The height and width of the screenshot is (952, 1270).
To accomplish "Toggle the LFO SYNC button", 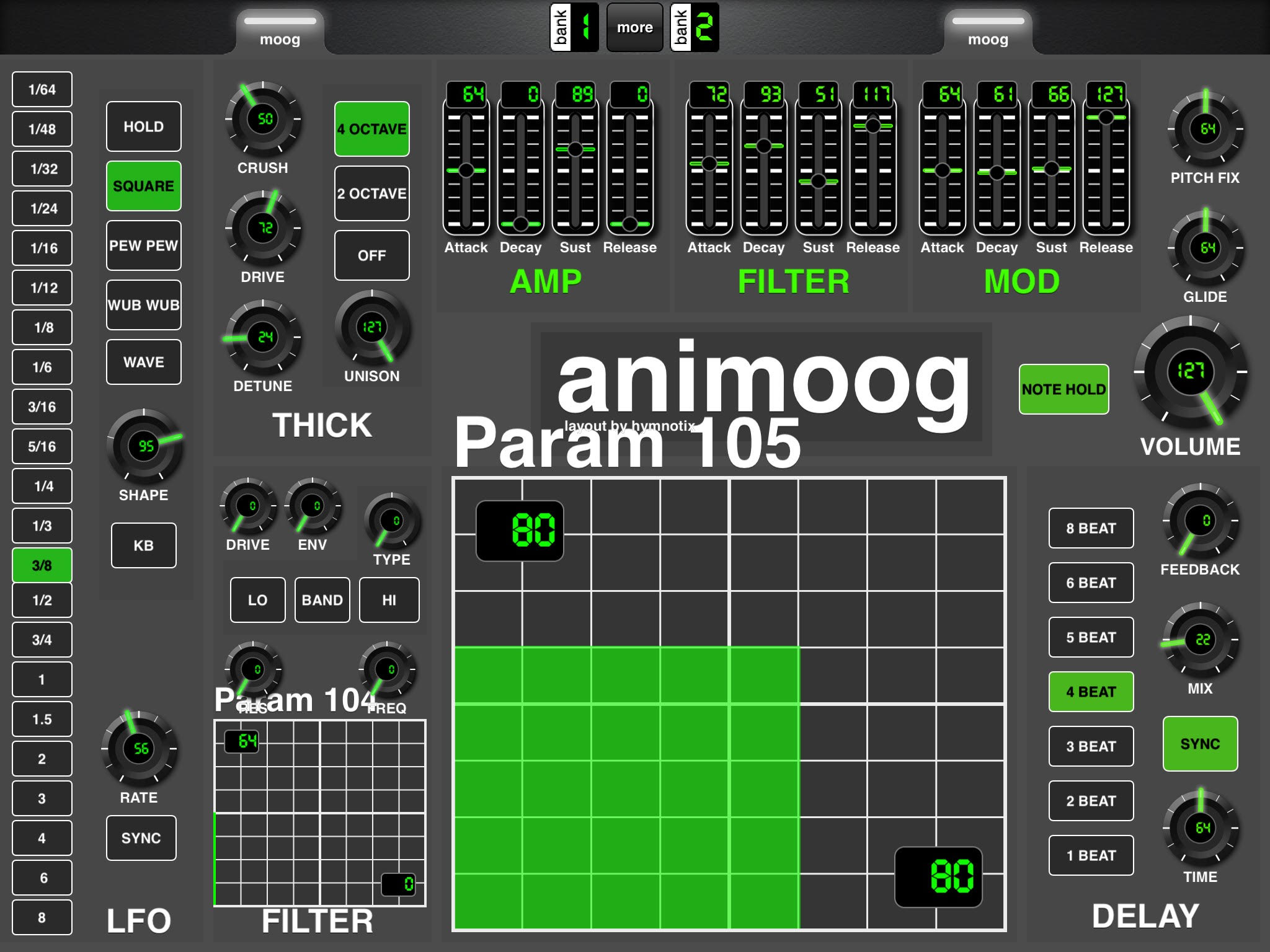I will click(141, 838).
